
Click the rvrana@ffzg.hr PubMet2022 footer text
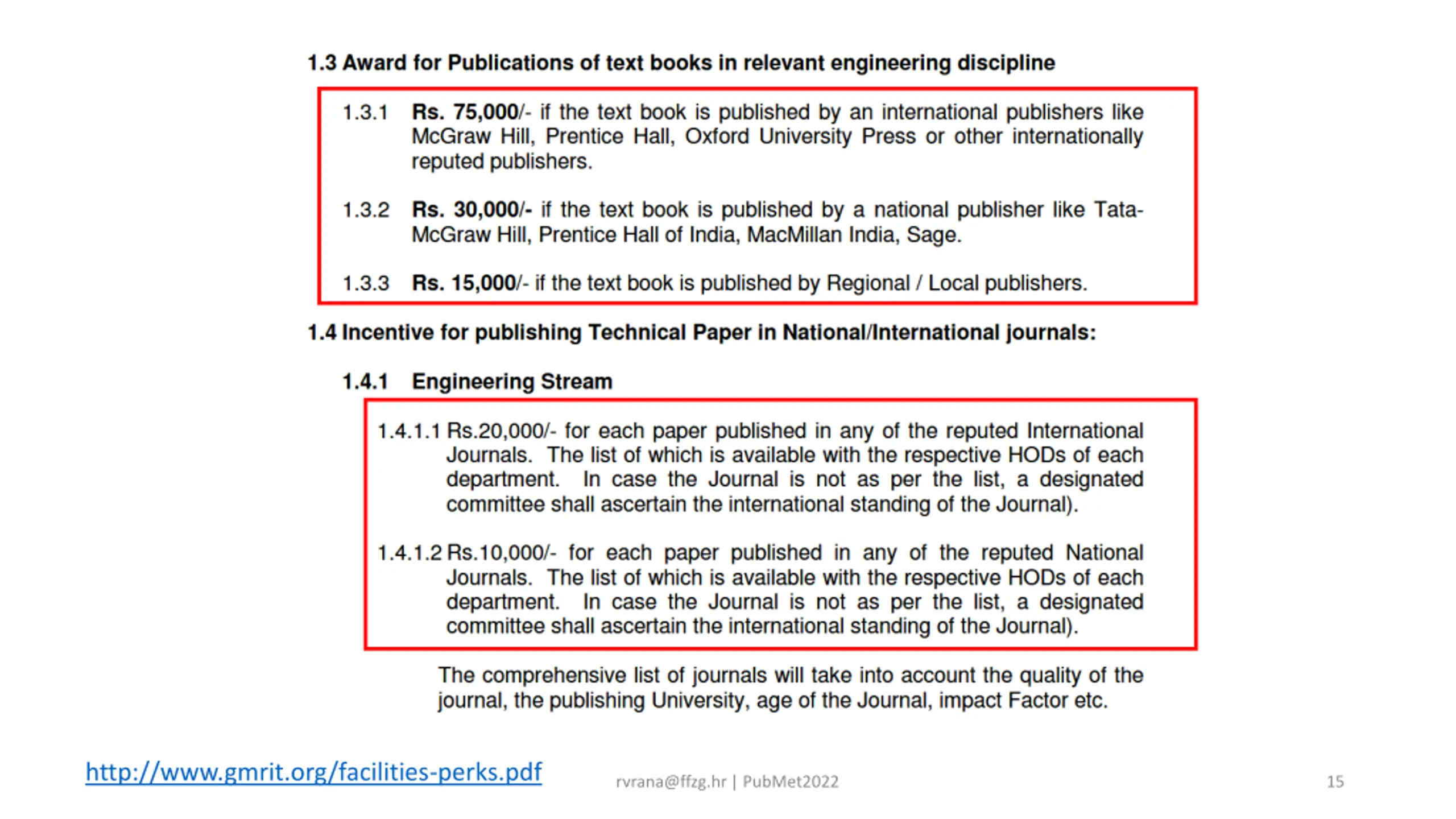tap(727, 781)
